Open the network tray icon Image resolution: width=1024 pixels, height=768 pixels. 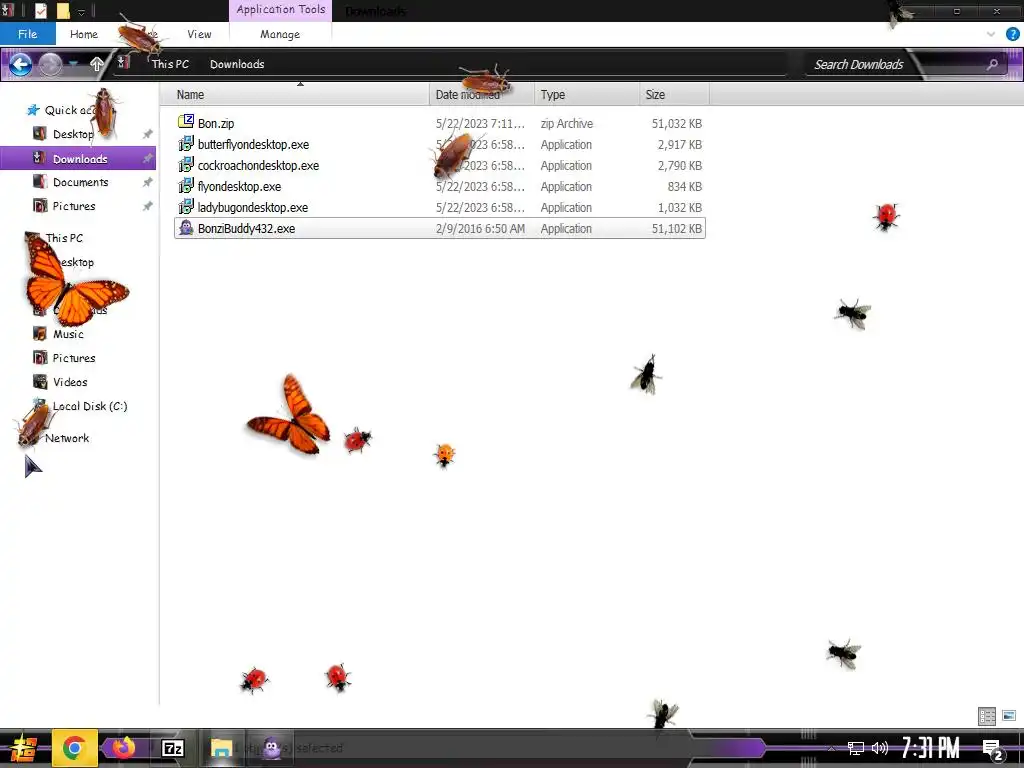(x=856, y=748)
